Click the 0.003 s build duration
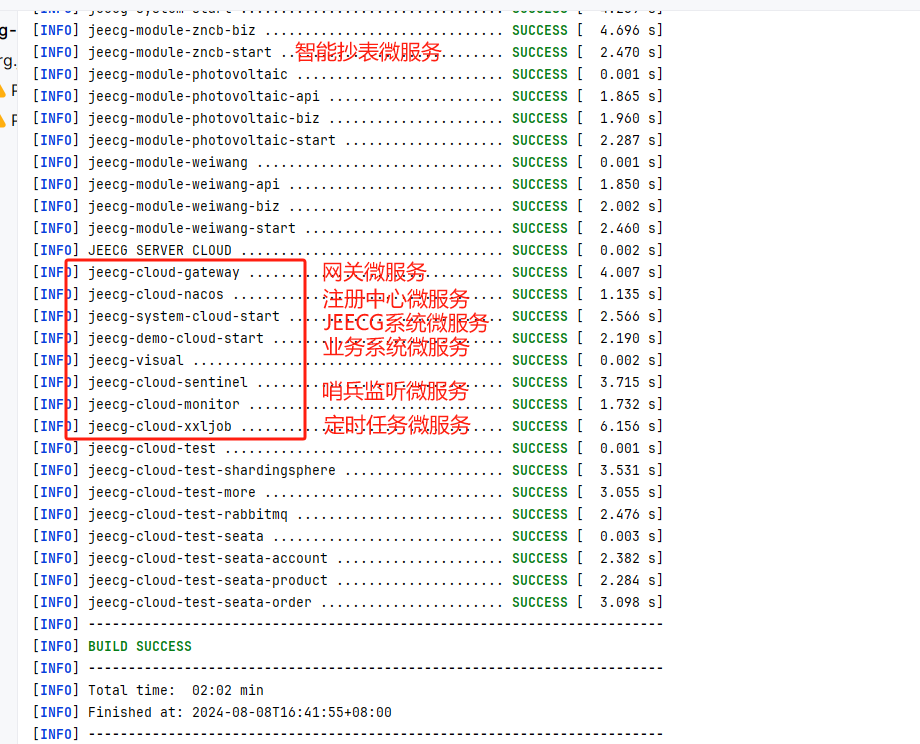The width and height of the screenshot is (920, 744). [628, 536]
